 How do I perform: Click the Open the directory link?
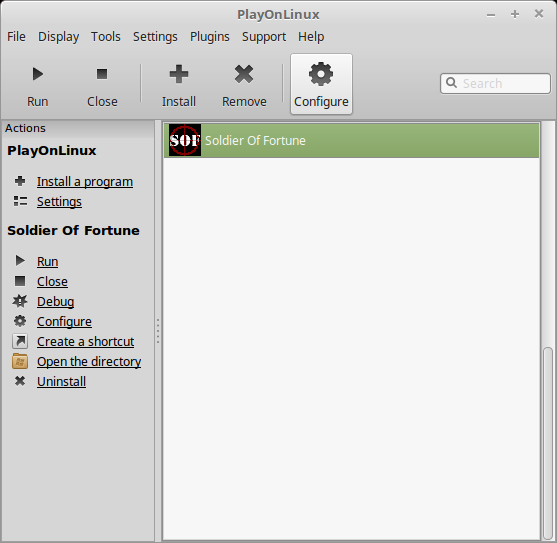pos(89,362)
